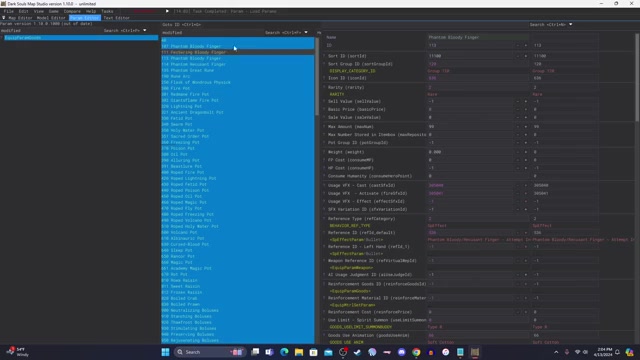This screenshot has height=360, width=640.
Task: Select the Rune Arc row
Action: [238, 76]
